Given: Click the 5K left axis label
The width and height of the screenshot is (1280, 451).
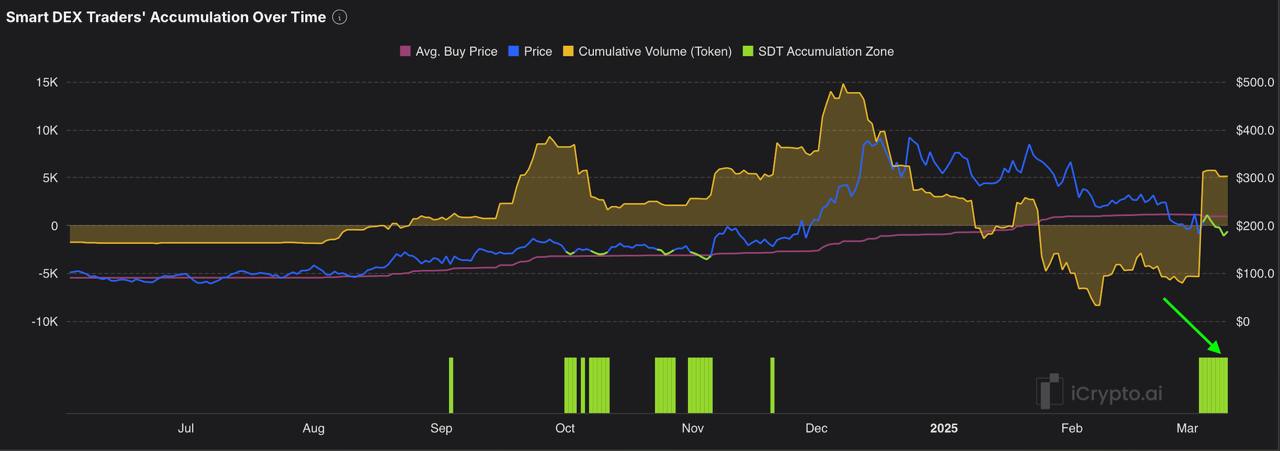Looking at the screenshot, I should tap(50, 178).
